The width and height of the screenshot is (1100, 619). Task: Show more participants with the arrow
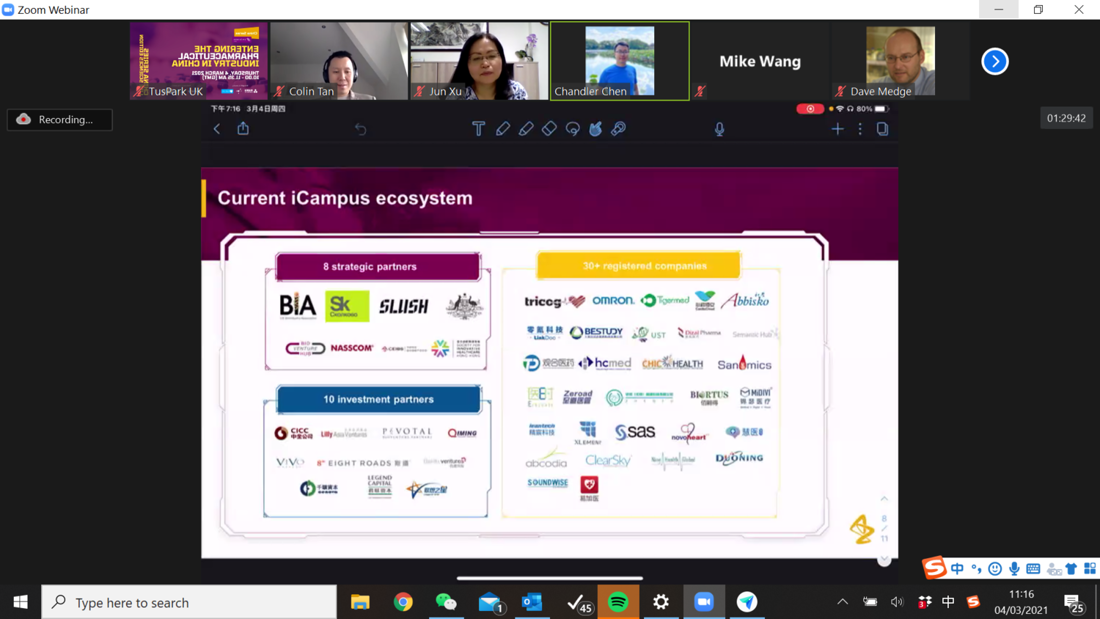pyautogui.click(x=994, y=61)
